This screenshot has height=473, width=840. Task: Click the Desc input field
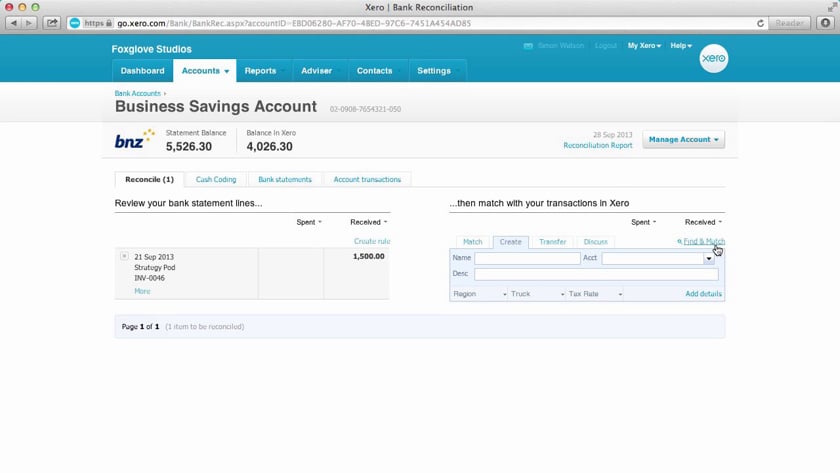[x=596, y=274]
